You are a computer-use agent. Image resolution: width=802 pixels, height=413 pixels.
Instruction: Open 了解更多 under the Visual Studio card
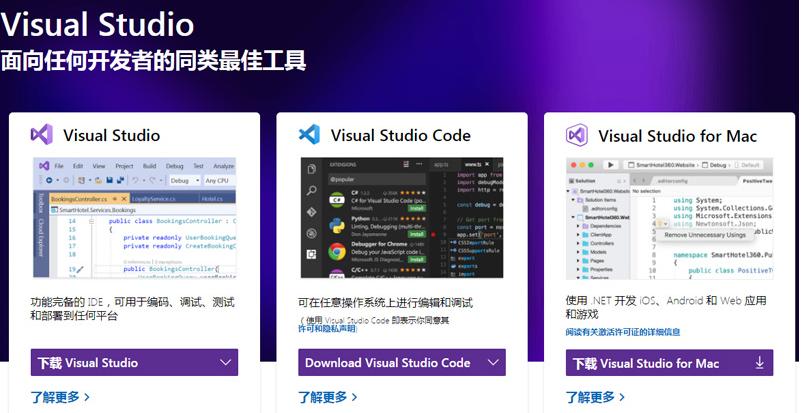(60, 397)
